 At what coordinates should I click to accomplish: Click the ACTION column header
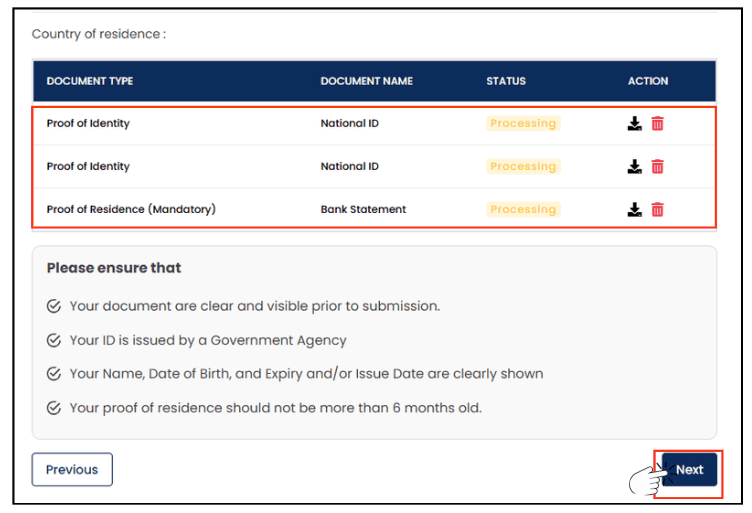pyautogui.click(x=648, y=81)
